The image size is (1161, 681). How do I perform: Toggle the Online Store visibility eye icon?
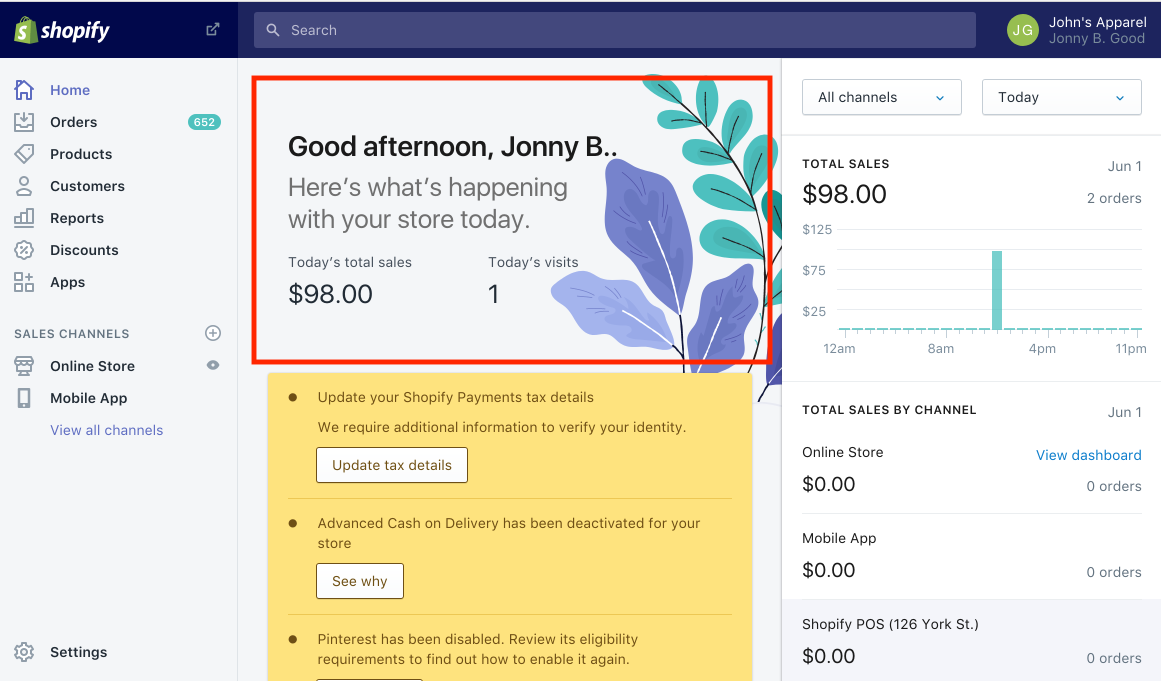tap(212, 366)
